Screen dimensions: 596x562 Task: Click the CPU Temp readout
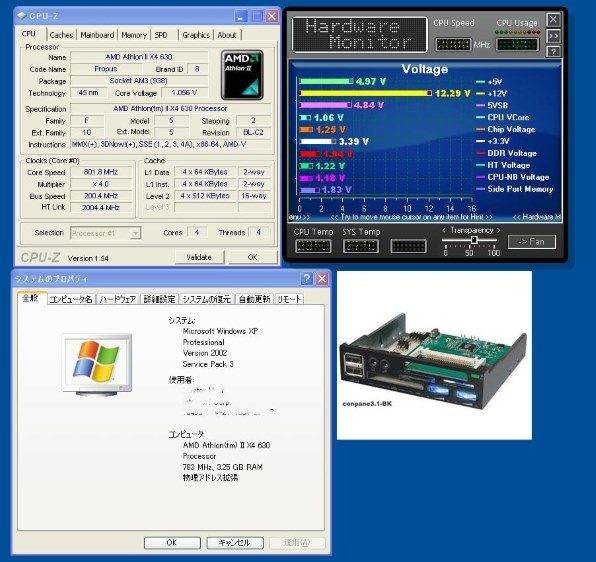[313, 246]
